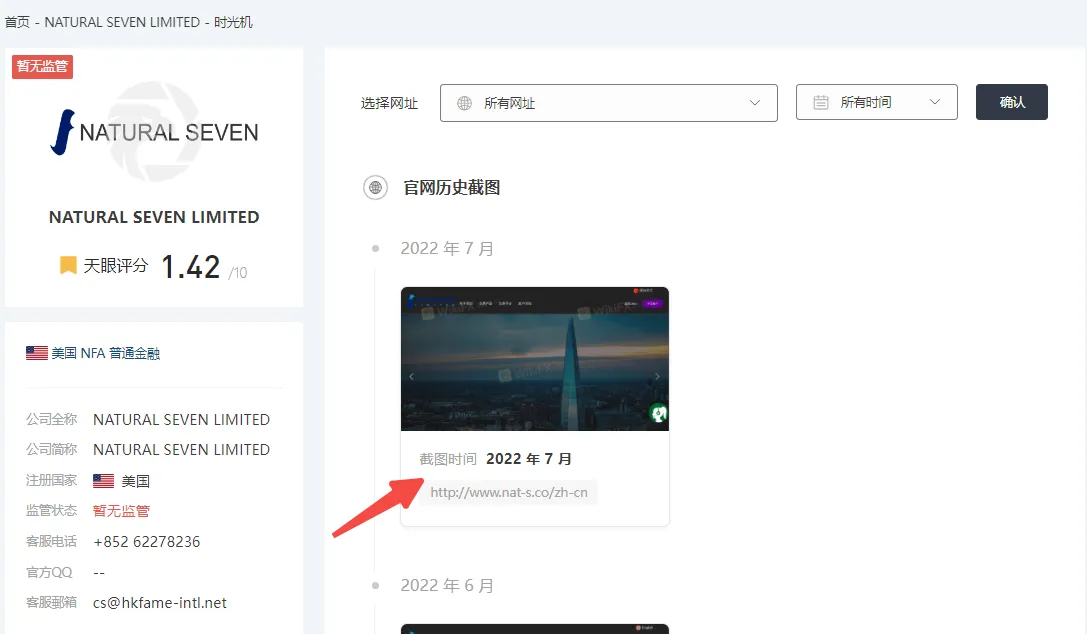The height and width of the screenshot is (634, 1087).
Task: Click the 时光机 breadcrumb item
Action: [x=233, y=22]
